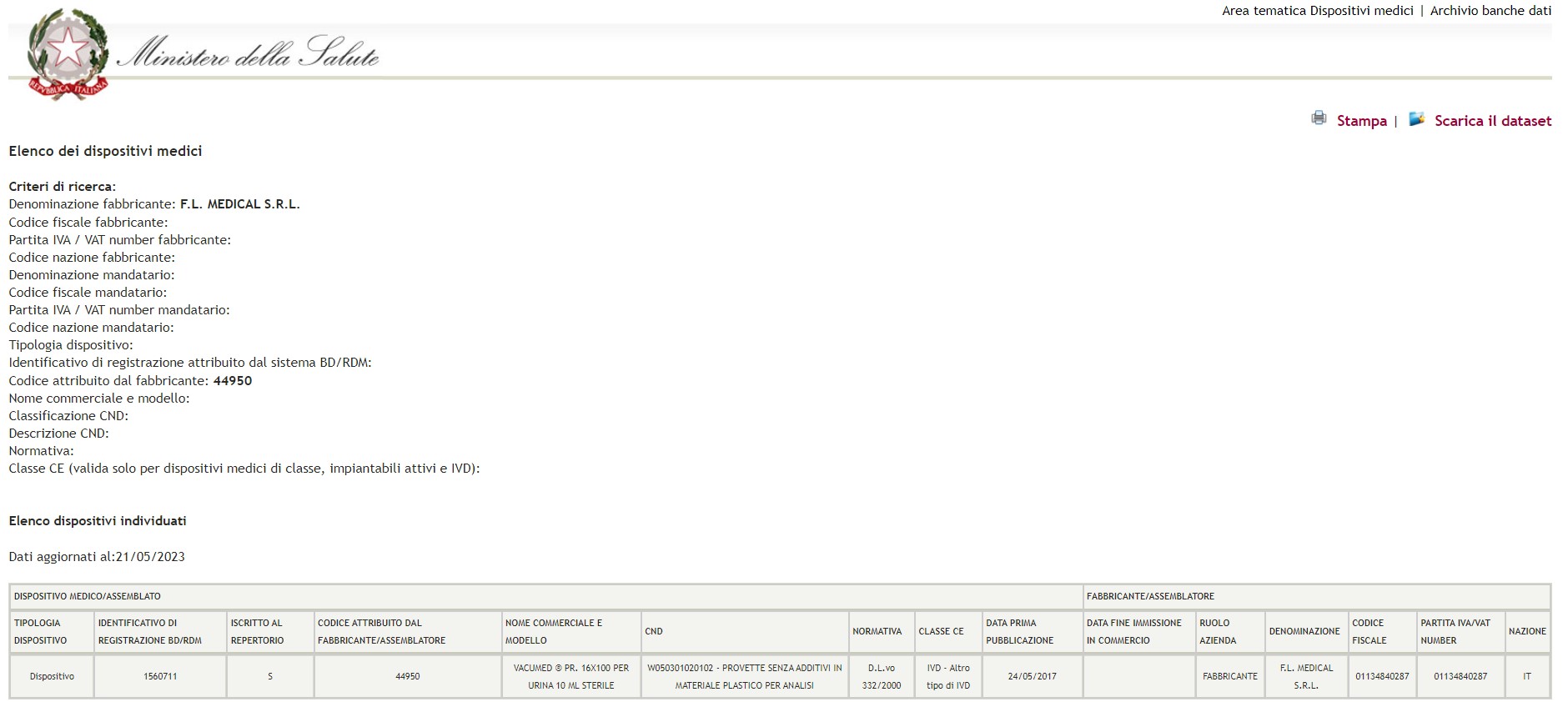Click the Scarica il dataset link
The height and width of the screenshot is (712, 1568).
click(x=1492, y=121)
